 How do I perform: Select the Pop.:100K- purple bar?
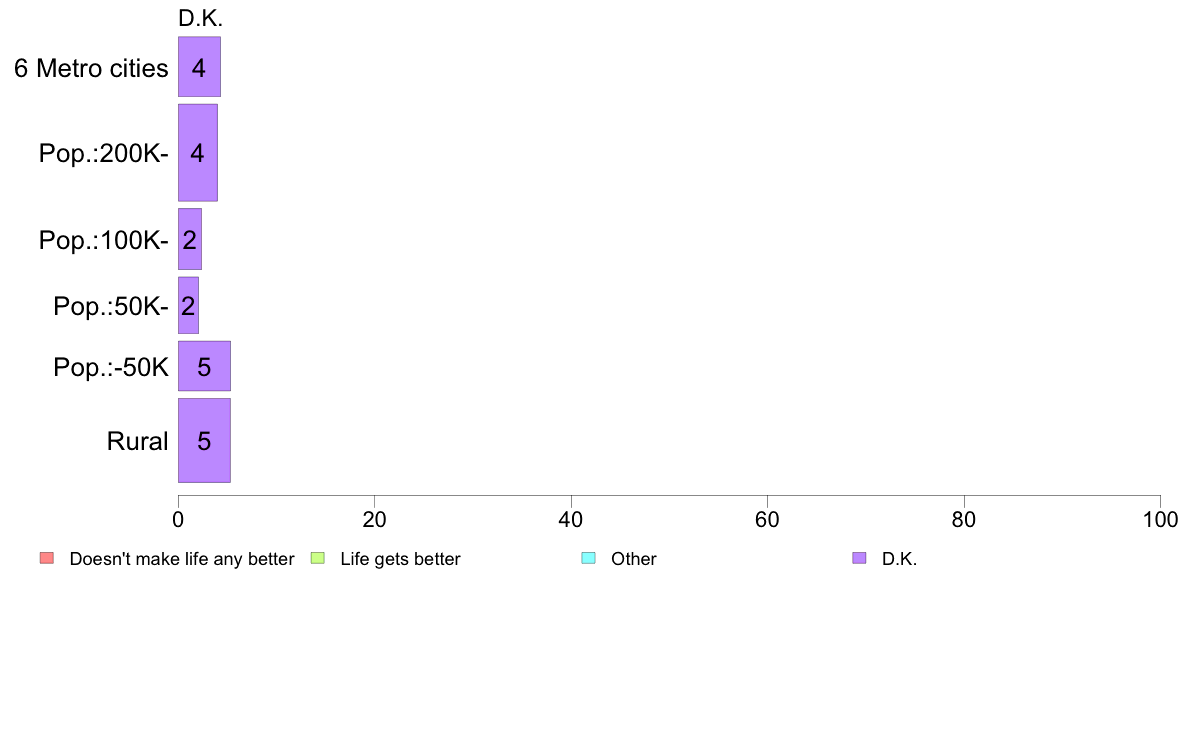[x=189, y=239]
